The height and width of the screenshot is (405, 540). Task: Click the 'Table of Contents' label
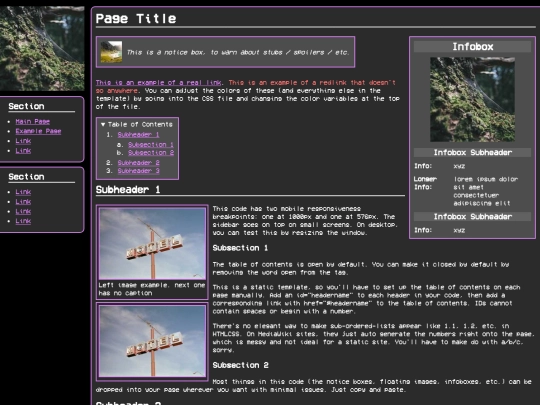coord(140,124)
